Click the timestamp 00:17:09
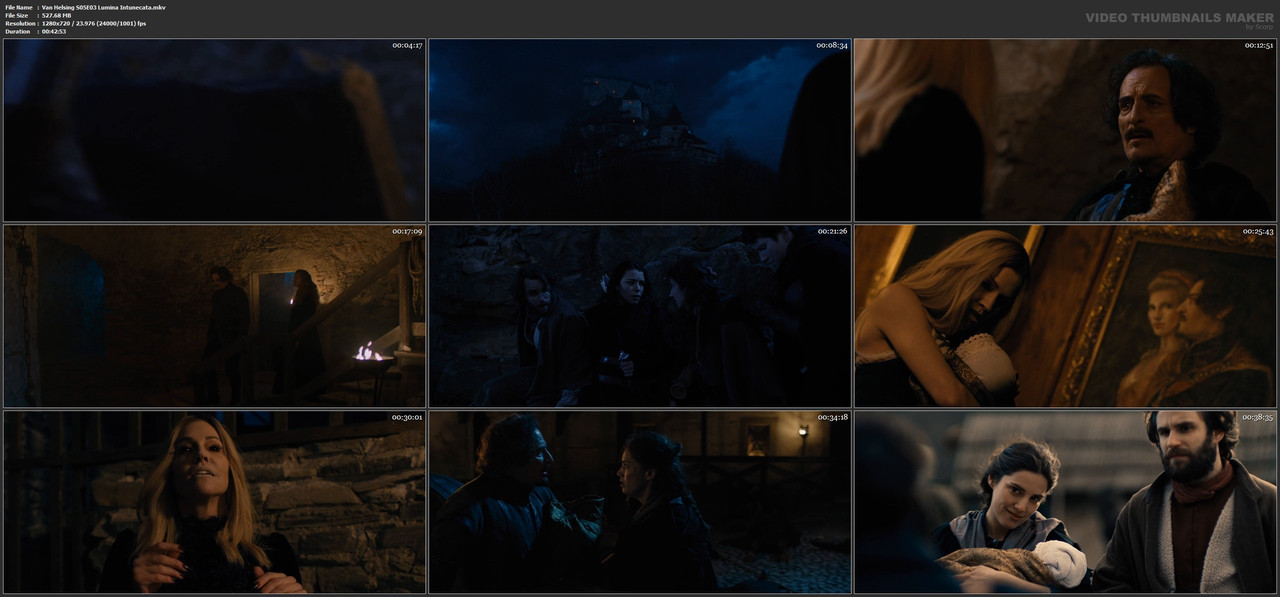 click(x=407, y=232)
